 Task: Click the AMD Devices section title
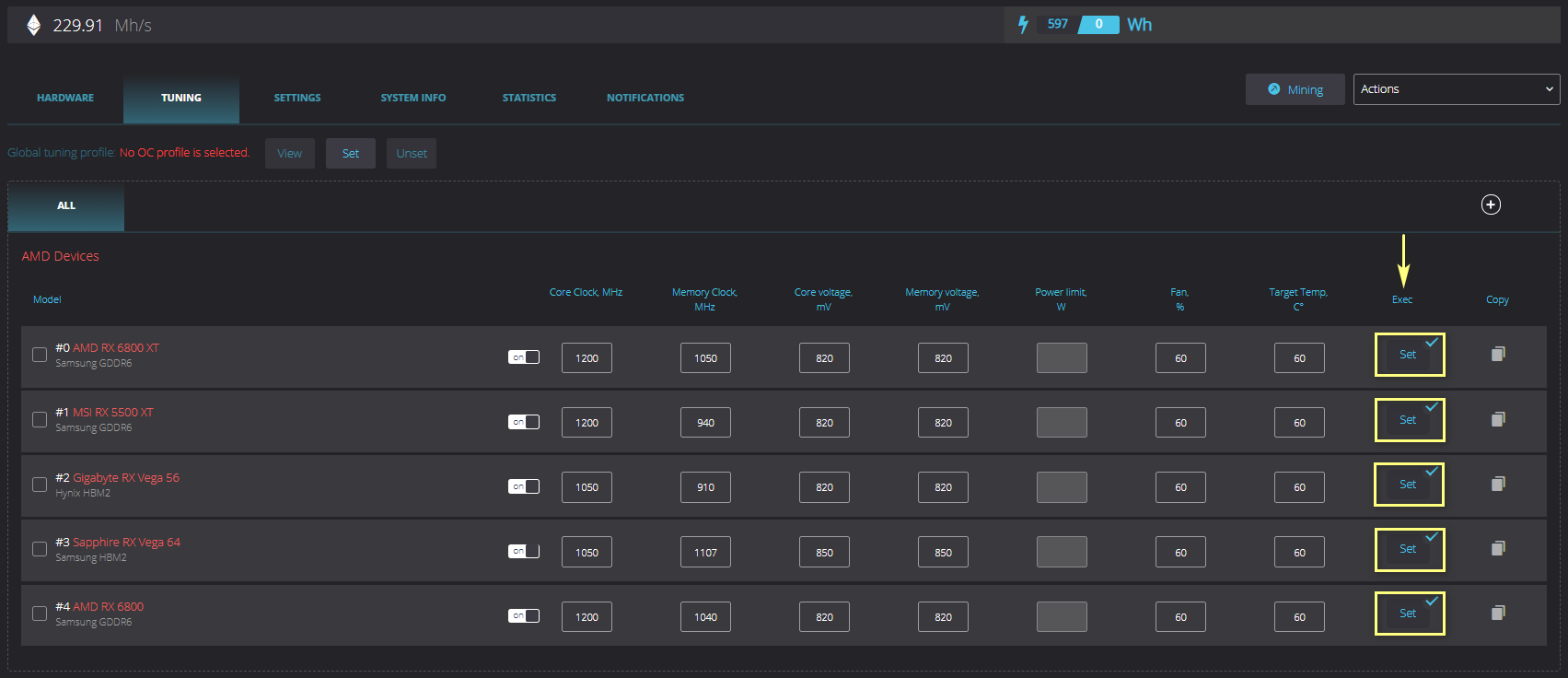[x=60, y=256]
